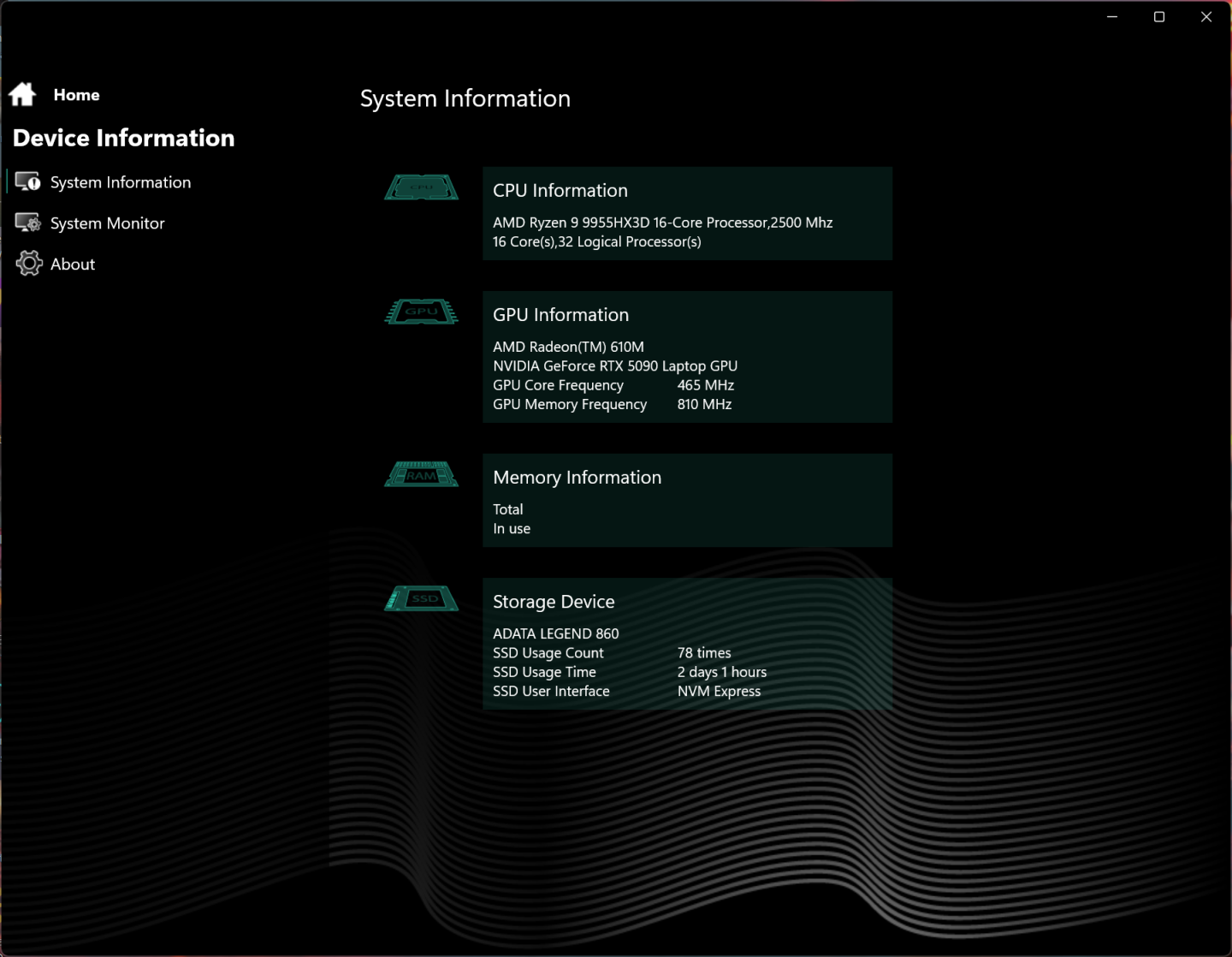This screenshot has width=1232, height=957.
Task: Click the System Monitor sidebar icon
Action: click(27, 223)
